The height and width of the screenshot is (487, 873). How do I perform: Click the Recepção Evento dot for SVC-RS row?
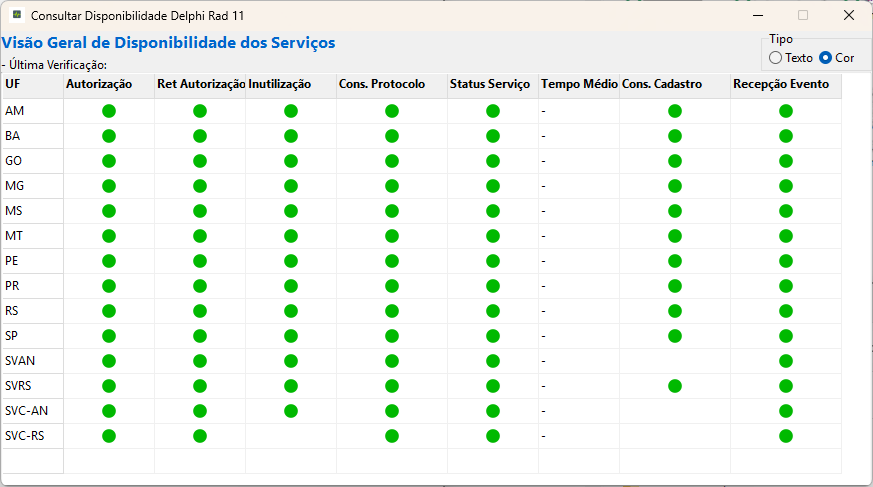click(x=786, y=436)
